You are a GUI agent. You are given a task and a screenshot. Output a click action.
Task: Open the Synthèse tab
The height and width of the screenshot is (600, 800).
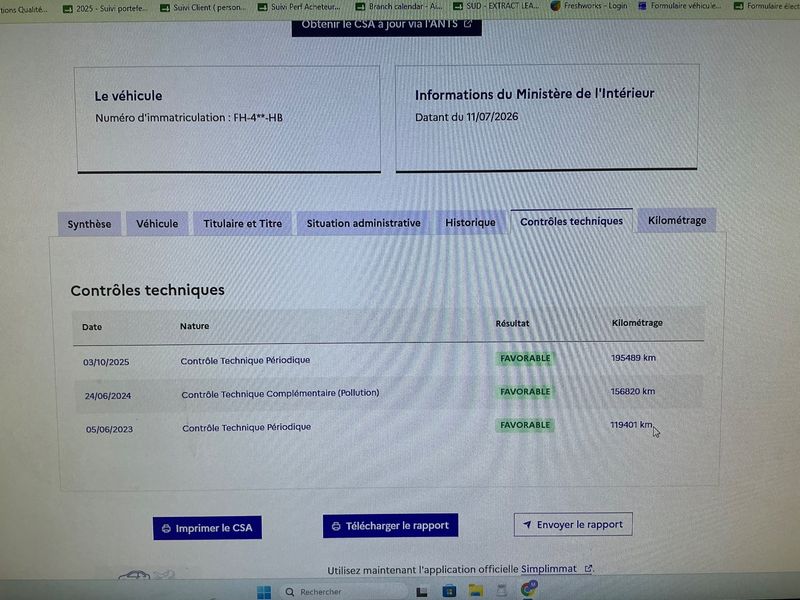pyautogui.click(x=89, y=224)
